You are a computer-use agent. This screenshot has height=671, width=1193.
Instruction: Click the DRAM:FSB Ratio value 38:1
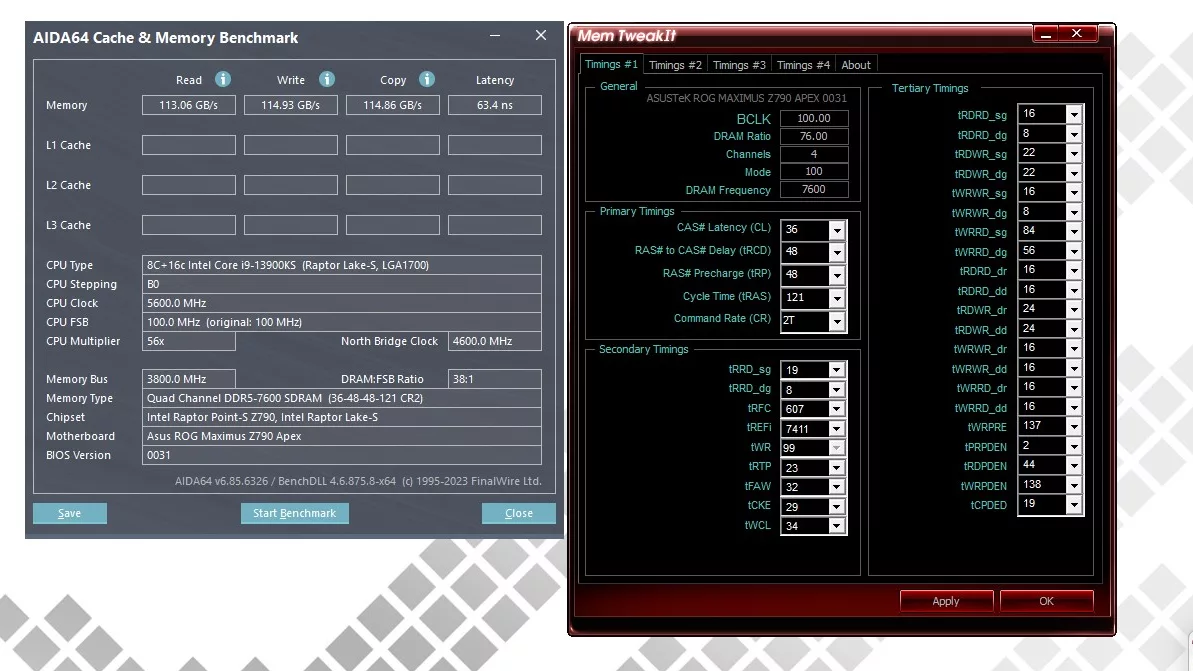(495, 379)
